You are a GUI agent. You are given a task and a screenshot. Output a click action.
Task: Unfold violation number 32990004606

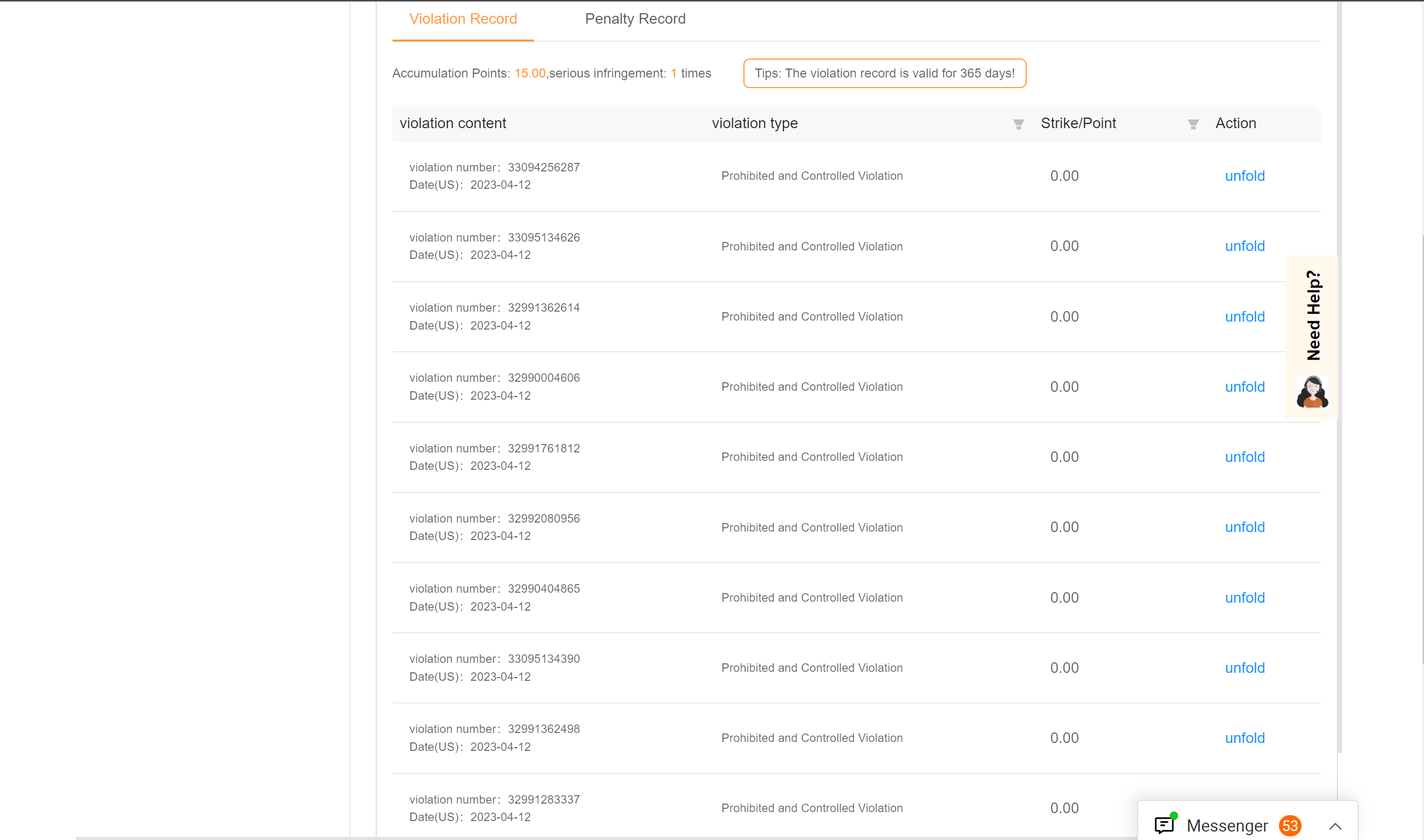tap(1245, 387)
